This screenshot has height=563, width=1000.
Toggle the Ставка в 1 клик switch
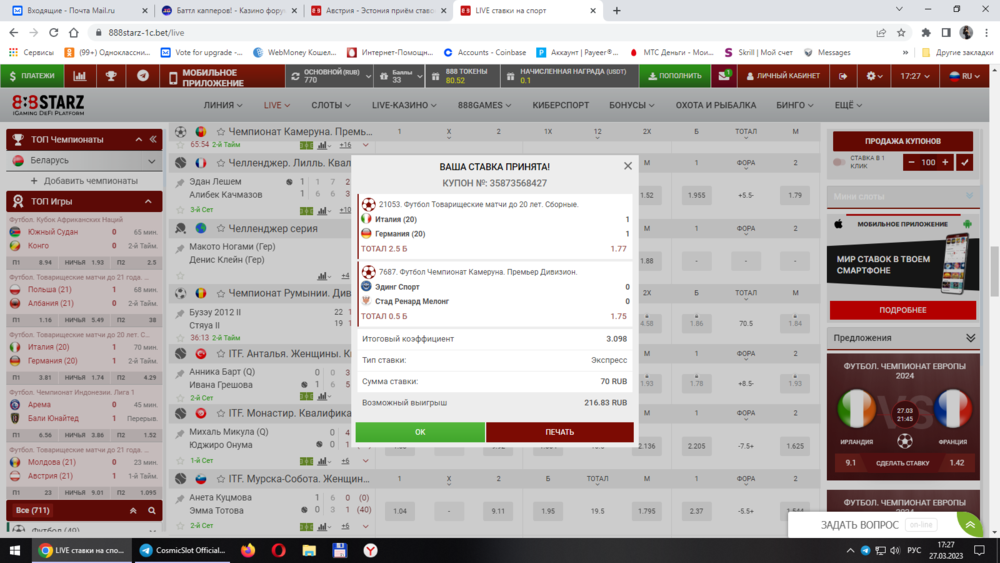pyautogui.click(x=839, y=162)
